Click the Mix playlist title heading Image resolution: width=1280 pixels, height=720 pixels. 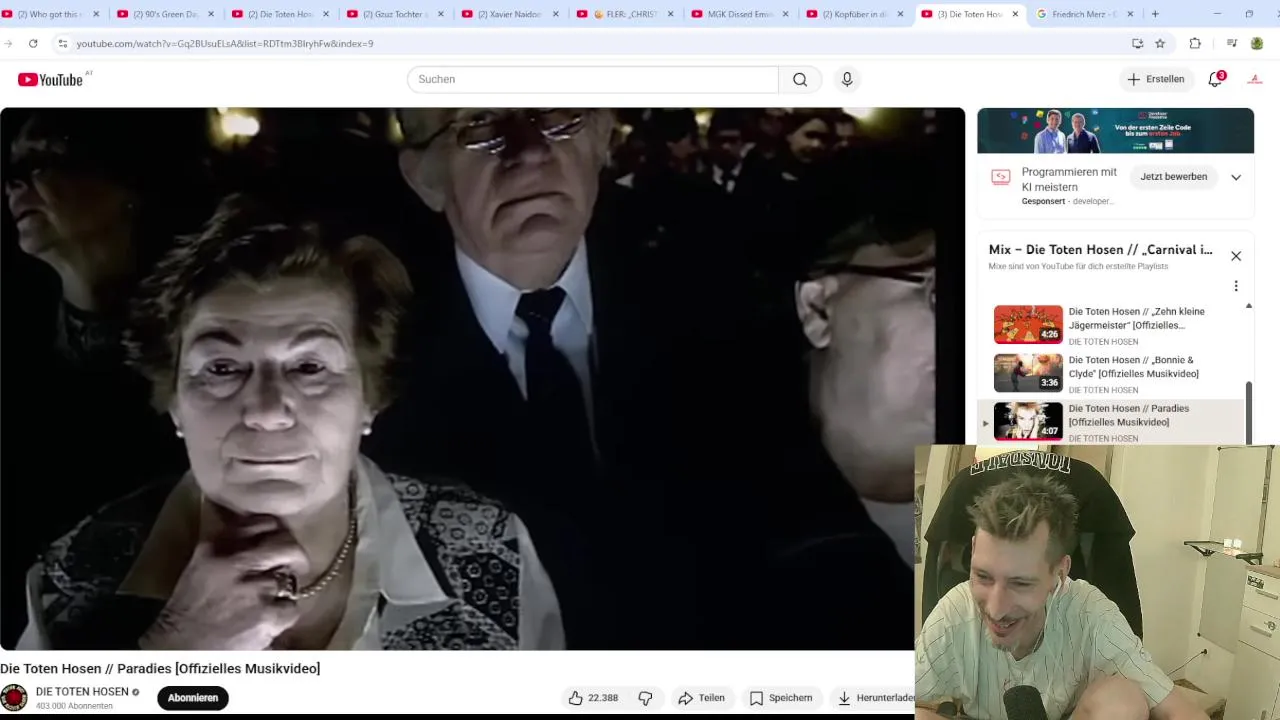[1100, 250]
